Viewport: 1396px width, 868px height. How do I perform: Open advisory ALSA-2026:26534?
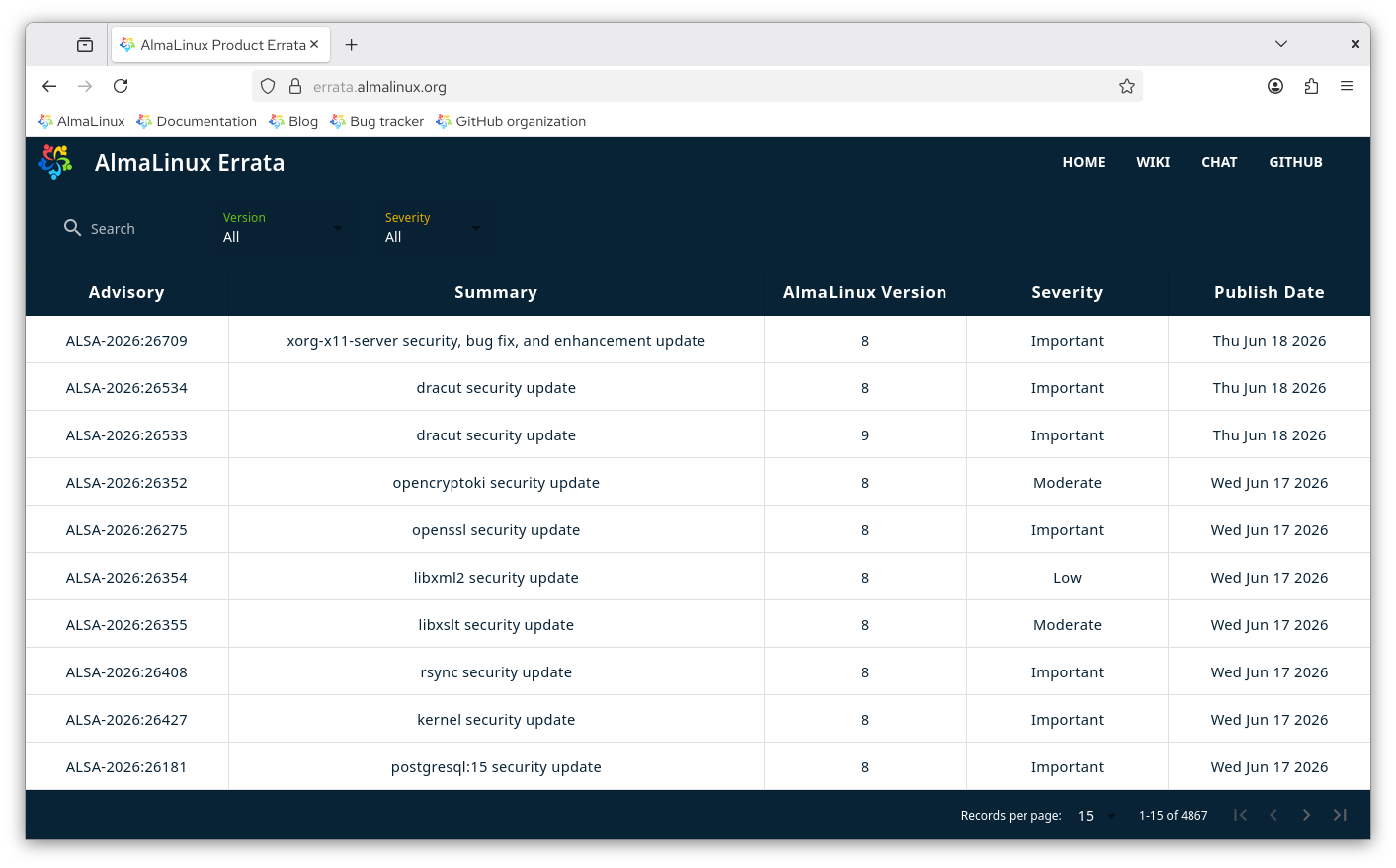coord(126,388)
